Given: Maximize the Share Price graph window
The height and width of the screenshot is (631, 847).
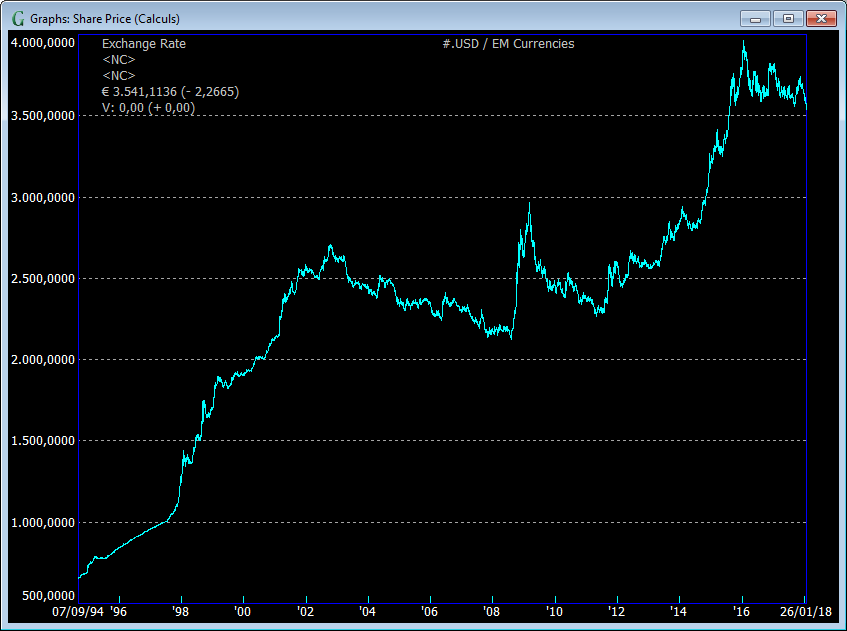Looking at the screenshot, I should [x=788, y=18].
